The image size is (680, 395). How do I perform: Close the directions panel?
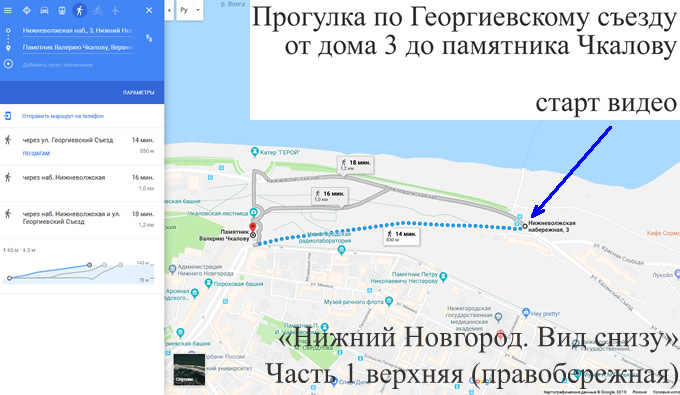[149, 10]
